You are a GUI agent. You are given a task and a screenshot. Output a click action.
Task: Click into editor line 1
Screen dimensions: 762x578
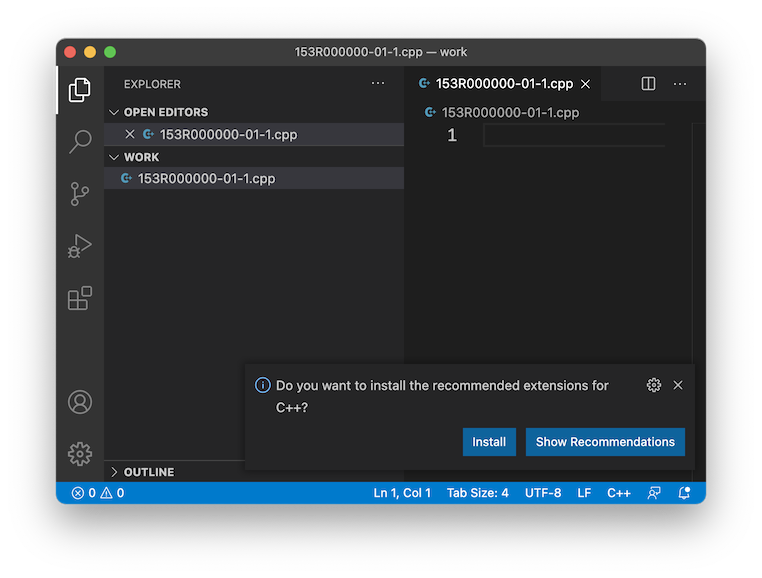click(x=574, y=135)
